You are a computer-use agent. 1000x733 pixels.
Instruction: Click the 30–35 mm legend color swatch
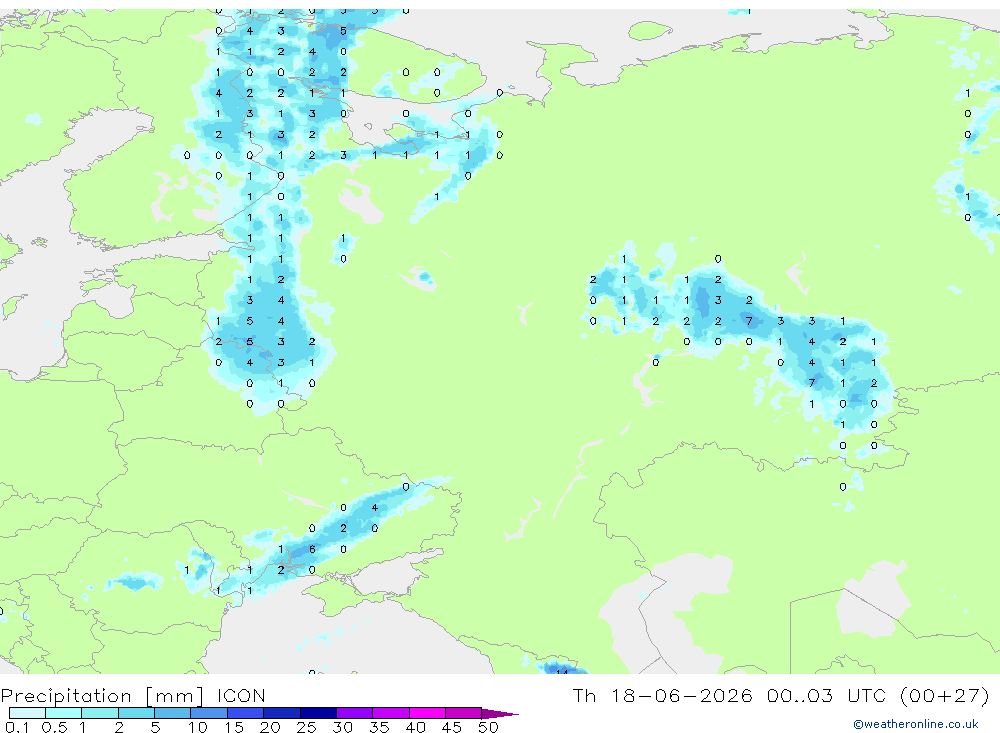coord(355,713)
